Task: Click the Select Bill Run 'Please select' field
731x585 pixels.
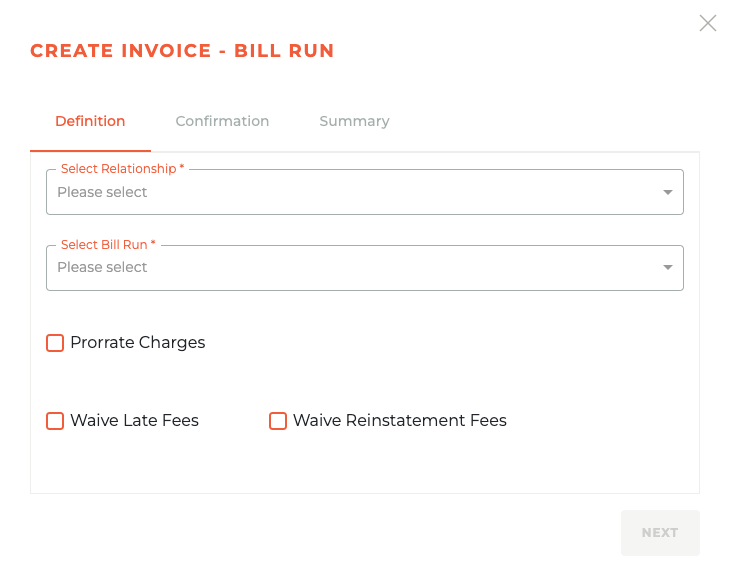Action: (365, 268)
